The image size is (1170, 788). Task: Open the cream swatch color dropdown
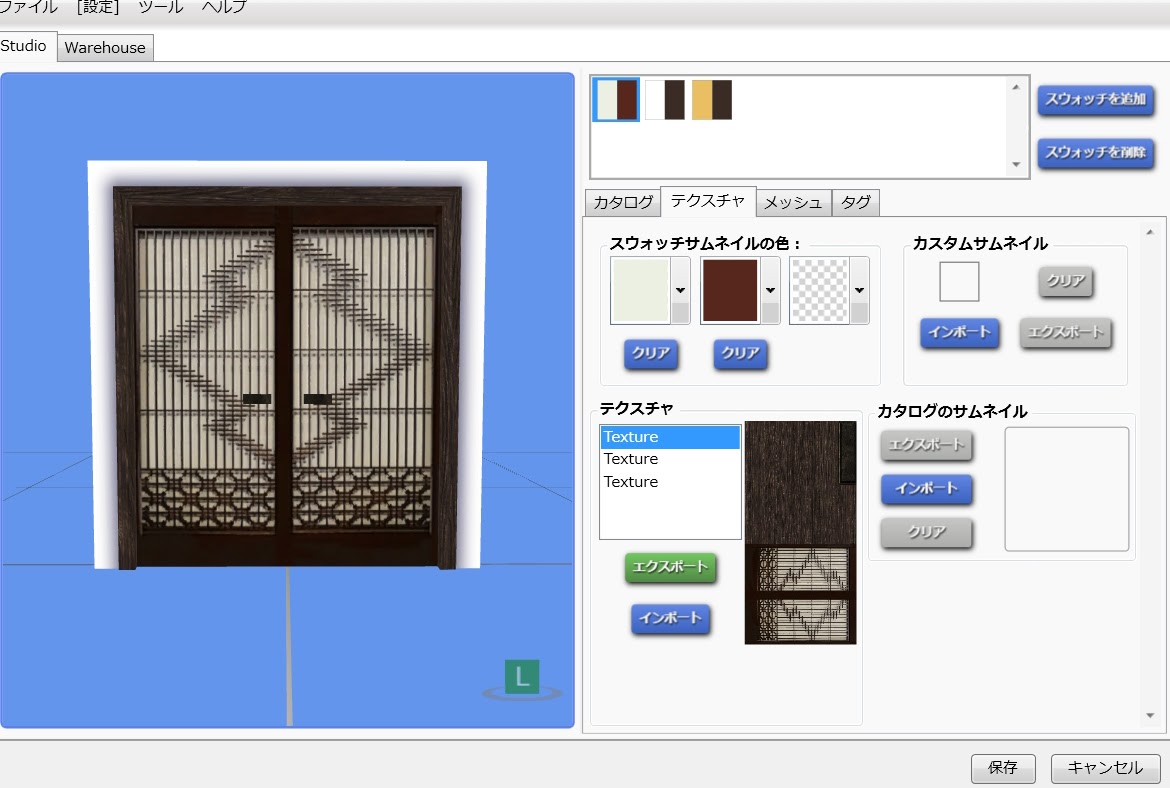coord(680,290)
